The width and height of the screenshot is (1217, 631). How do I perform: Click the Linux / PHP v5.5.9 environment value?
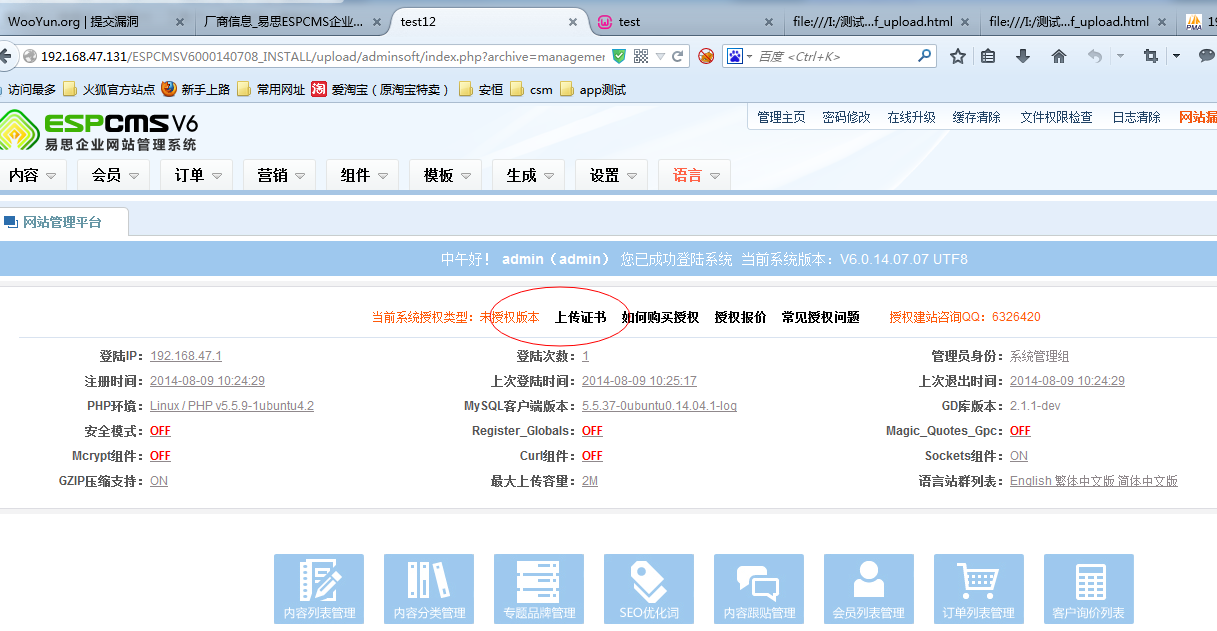(232, 406)
